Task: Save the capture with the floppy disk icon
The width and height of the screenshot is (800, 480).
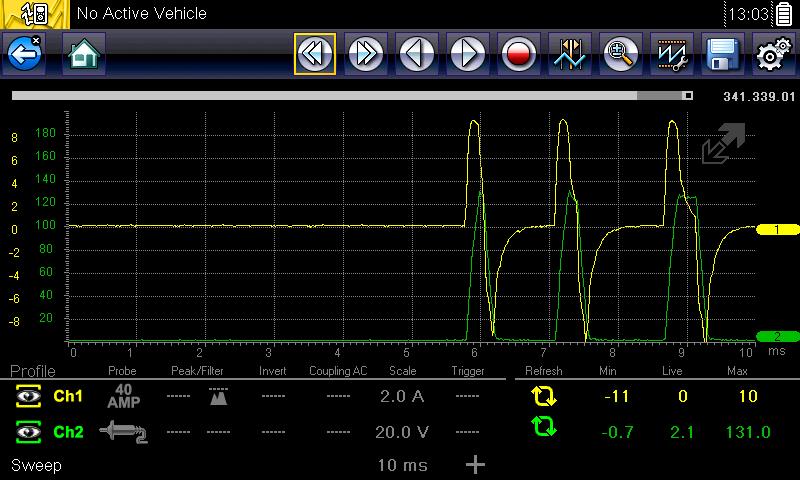Action: (721, 54)
